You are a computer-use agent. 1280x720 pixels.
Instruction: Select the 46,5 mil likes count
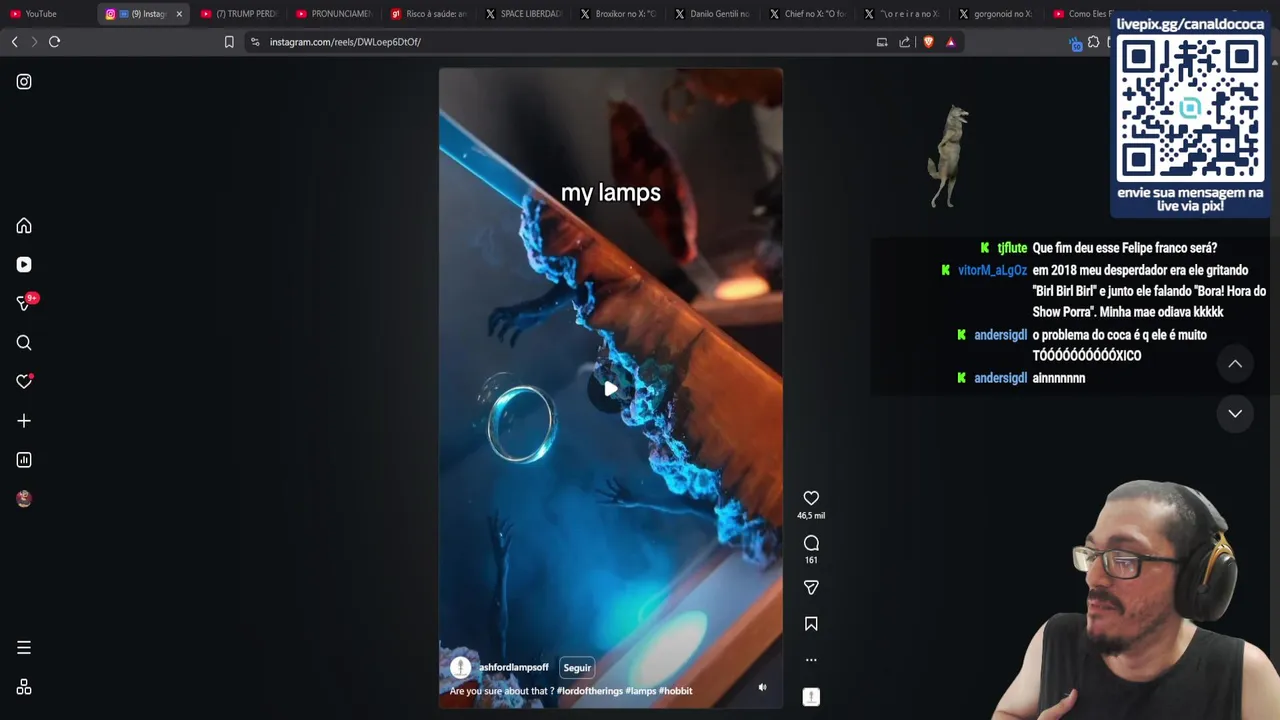(811, 516)
